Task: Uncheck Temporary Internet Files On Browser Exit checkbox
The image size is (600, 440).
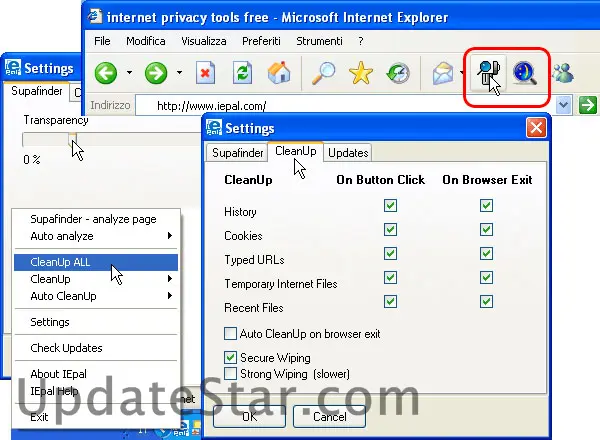Action: [486, 277]
